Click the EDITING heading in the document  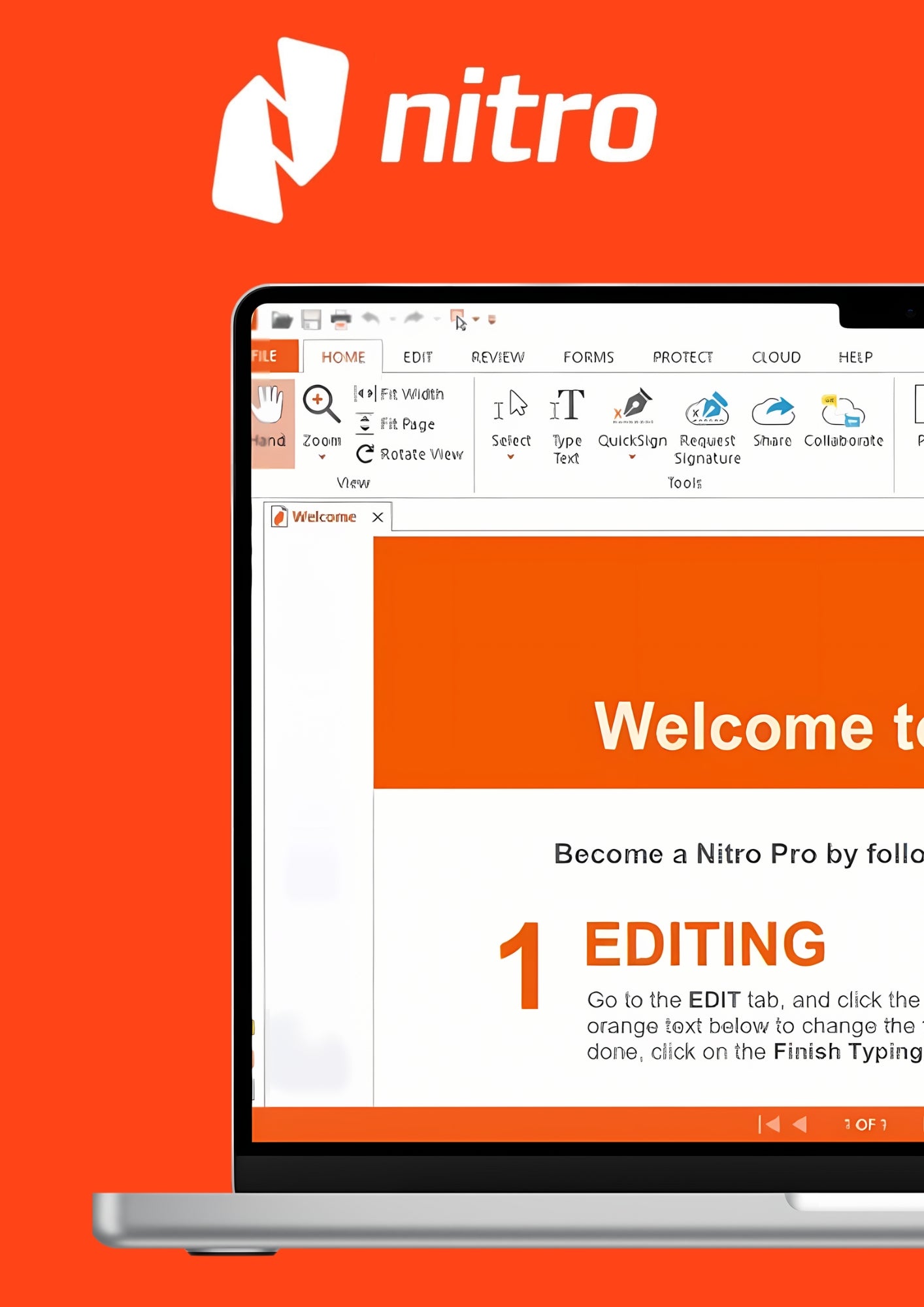pos(706,944)
